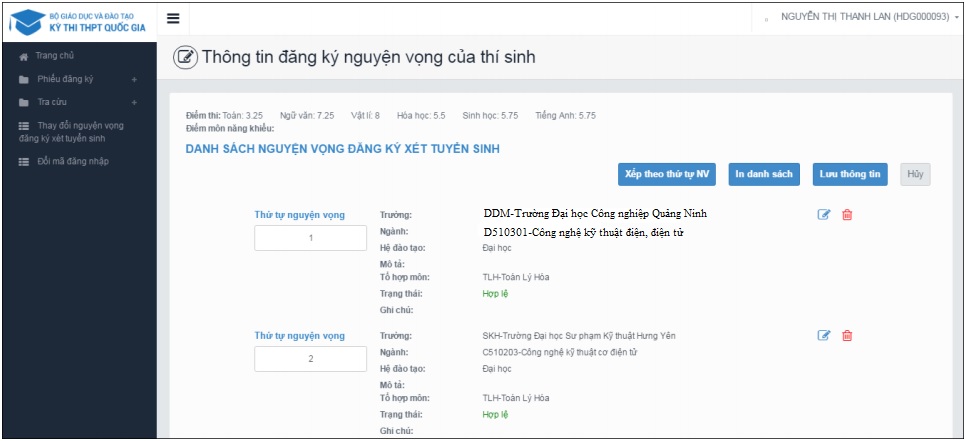Click the Ngữ văn: 7.25 score
The height and width of the screenshot is (441, 966).
pyautogui.click(x=307, y=115)
